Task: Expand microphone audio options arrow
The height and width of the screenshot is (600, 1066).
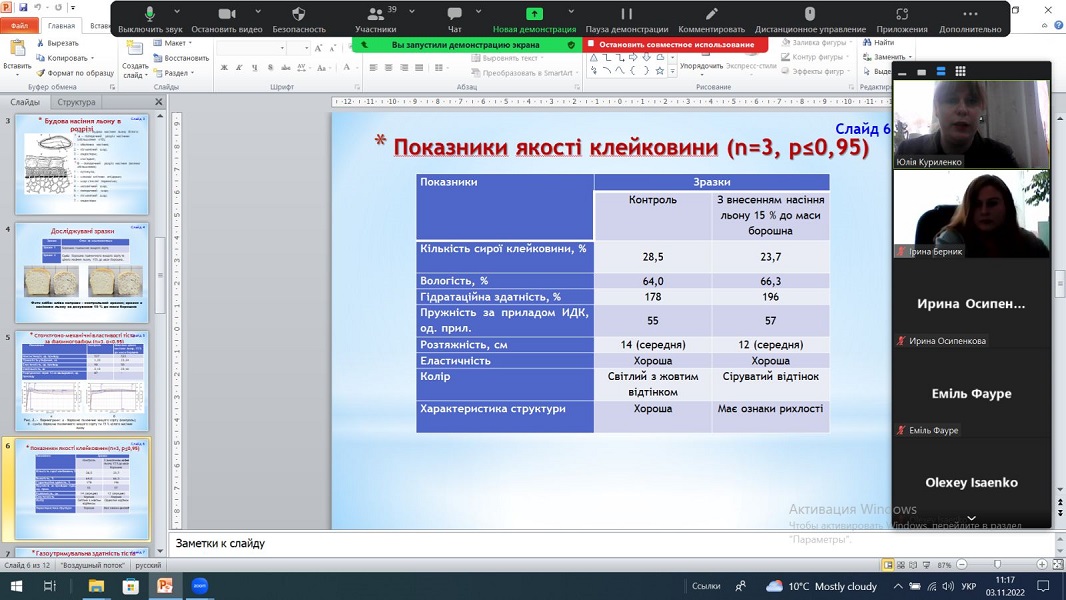Action: [x=177, y=12]
